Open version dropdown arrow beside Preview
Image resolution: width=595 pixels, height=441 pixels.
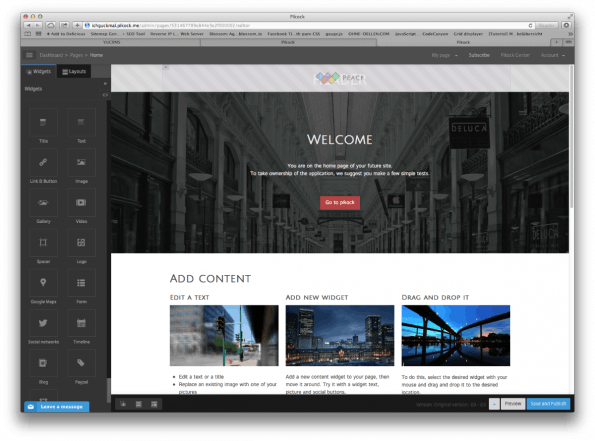point(494,404)
